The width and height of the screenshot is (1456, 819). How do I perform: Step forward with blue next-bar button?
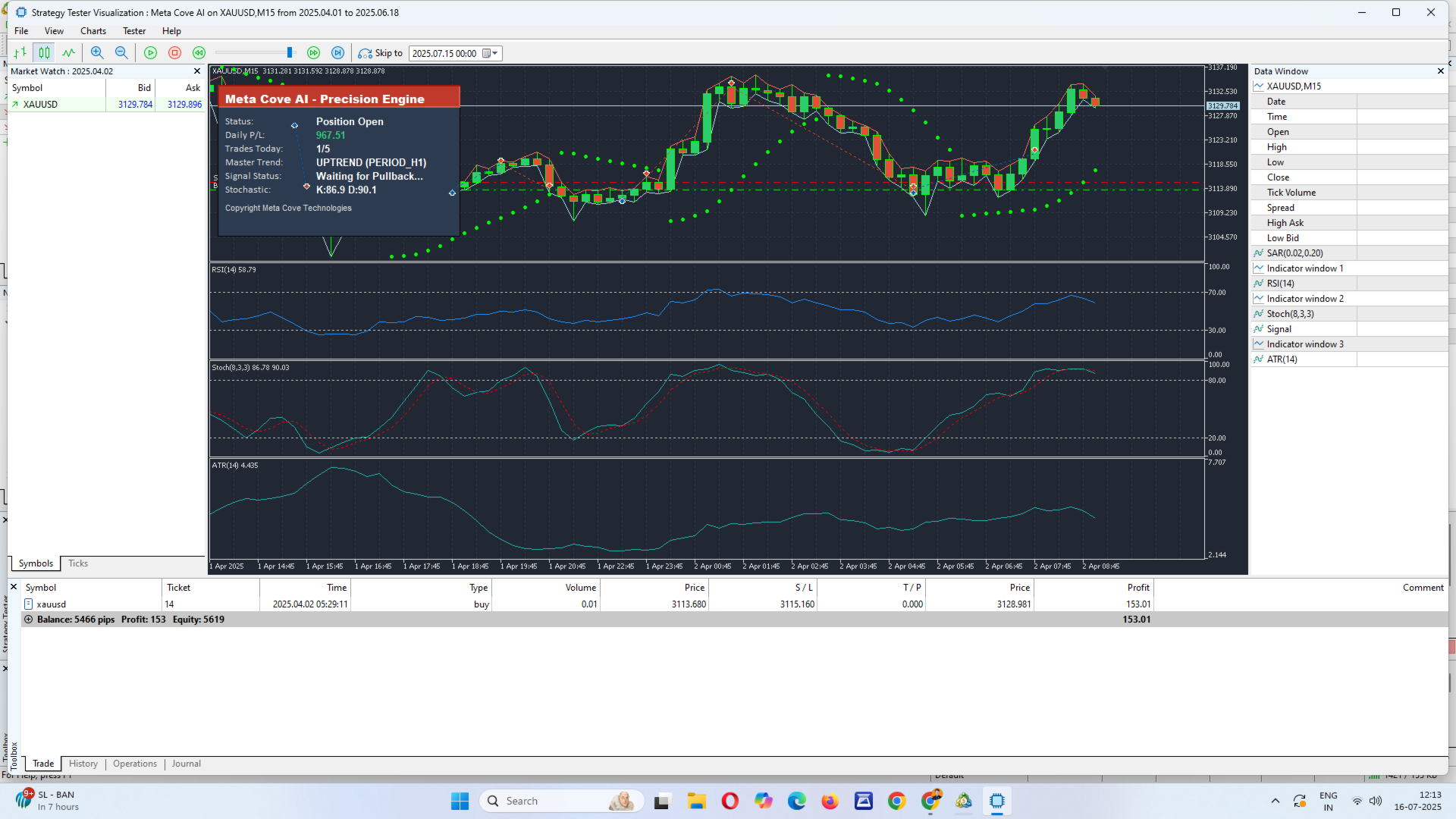[337, 53]
